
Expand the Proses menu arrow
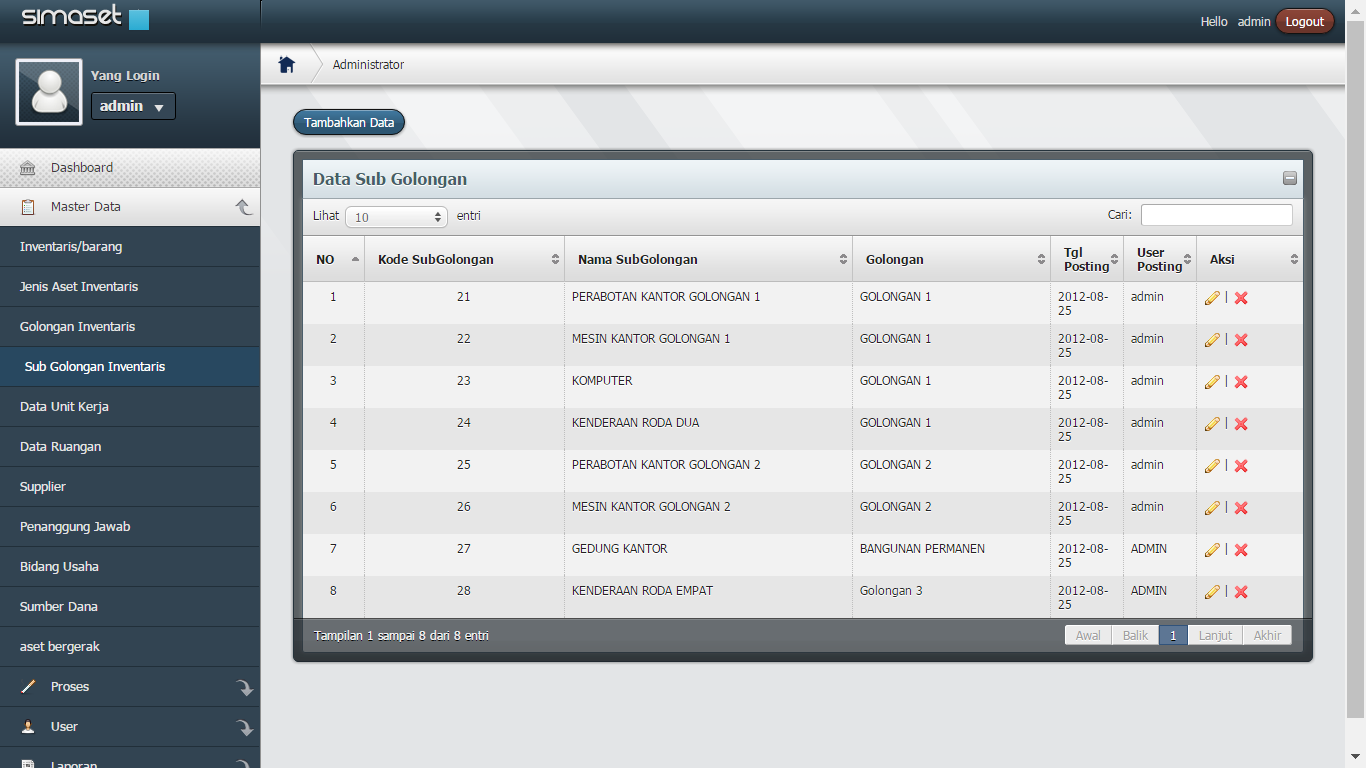tap(244, 688)
